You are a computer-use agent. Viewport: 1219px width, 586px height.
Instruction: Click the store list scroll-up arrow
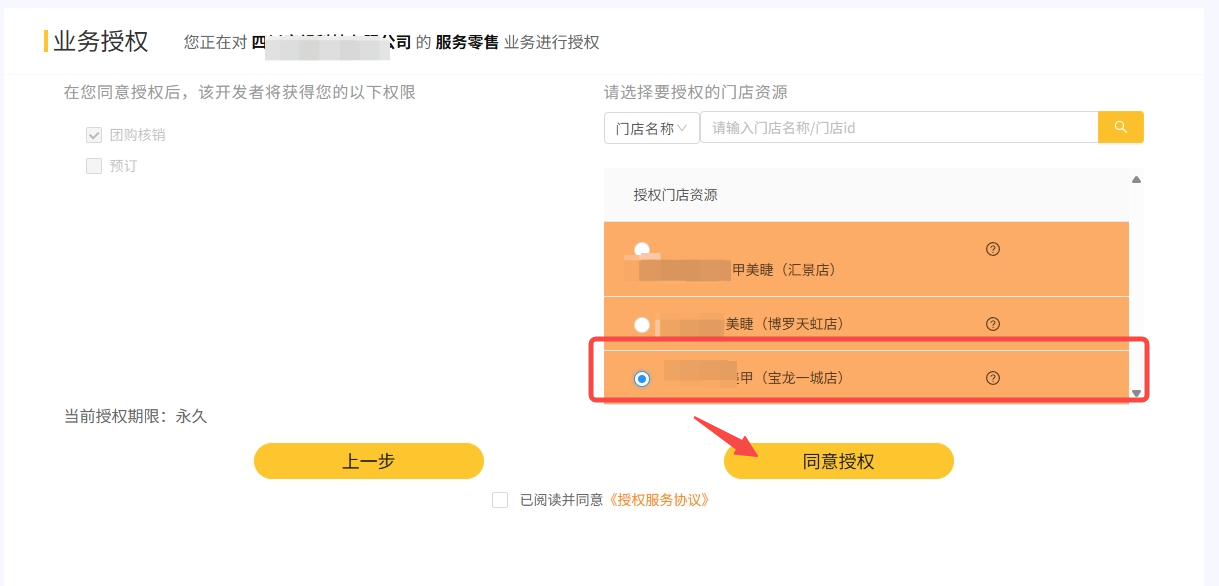click(x=1136, y=180)
